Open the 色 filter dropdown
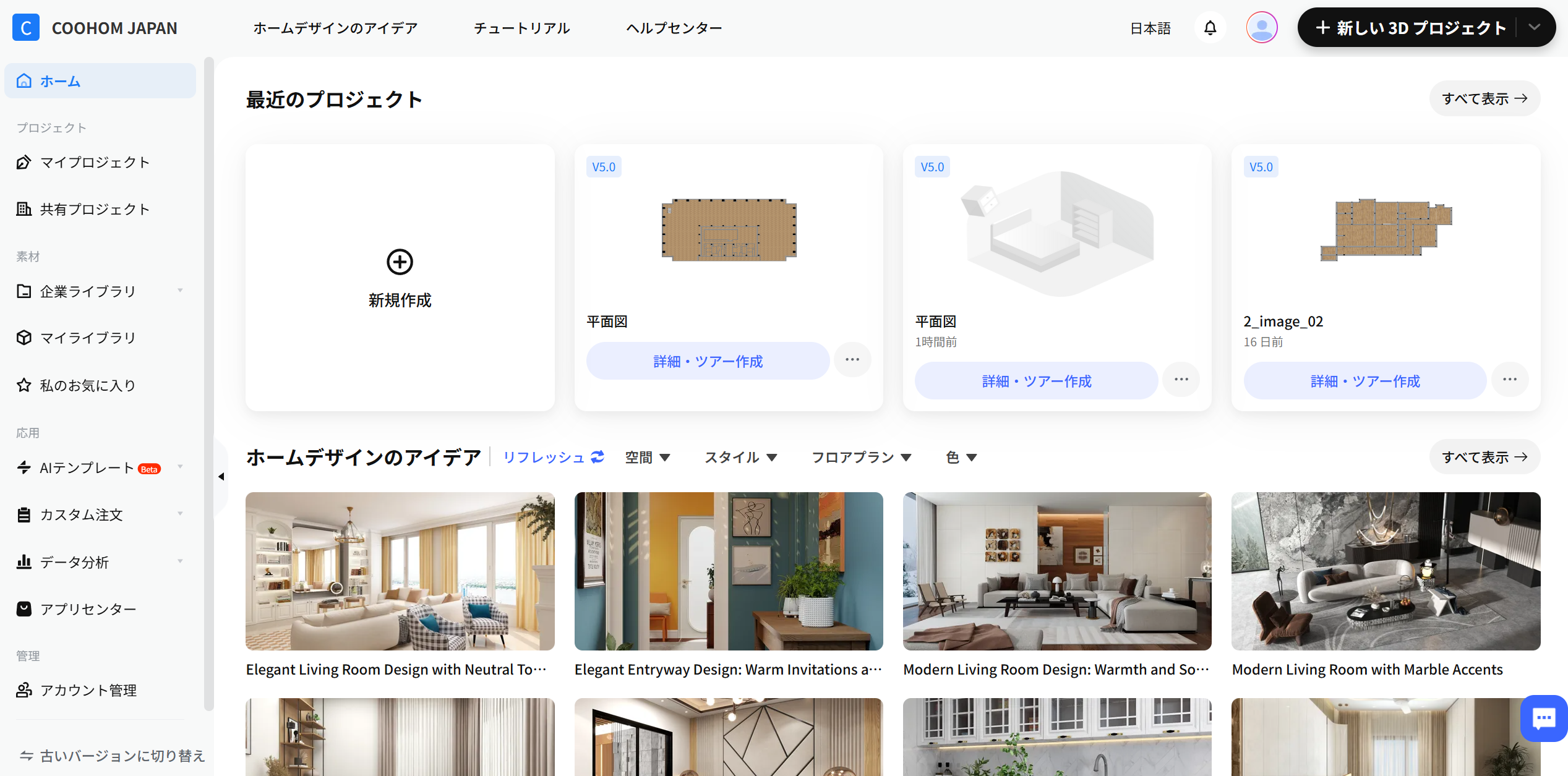1568x776 pixels. point(961,458)
